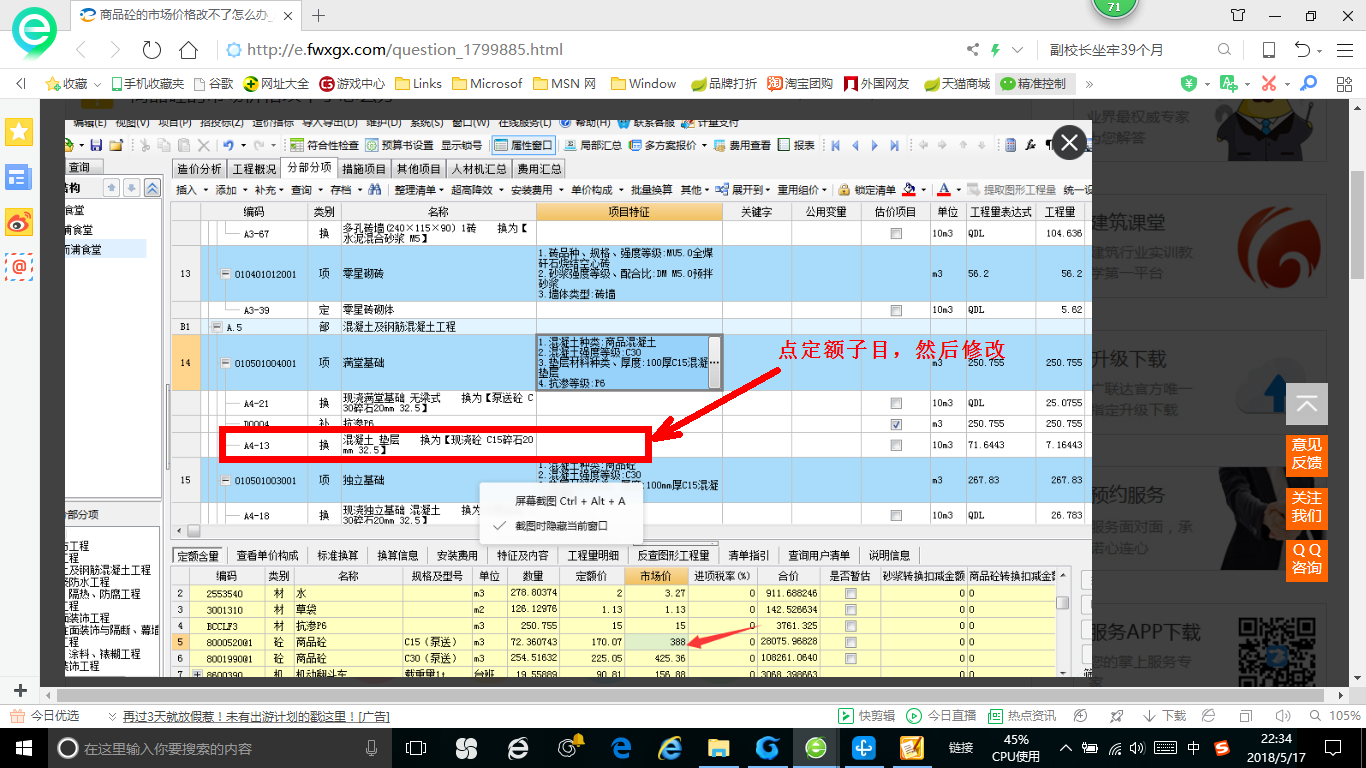Viewport: 1366px width, 768px height.
Task: Toggle 是否暂估 checkbox in C15 商品砼 row
Action: [851, 641]
